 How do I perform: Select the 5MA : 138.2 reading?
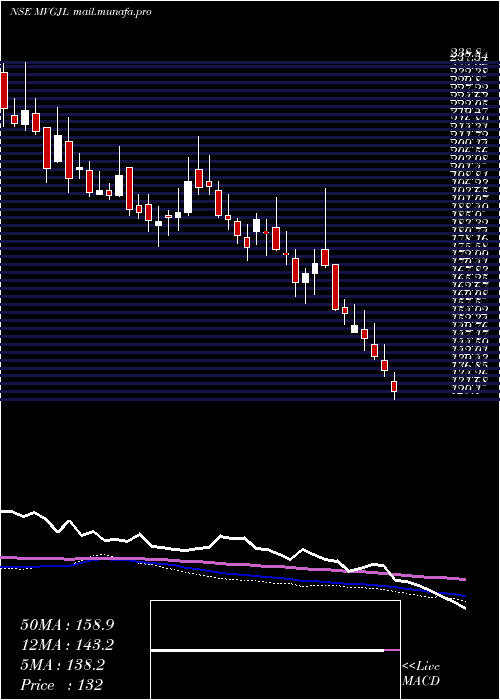point(63,665)
